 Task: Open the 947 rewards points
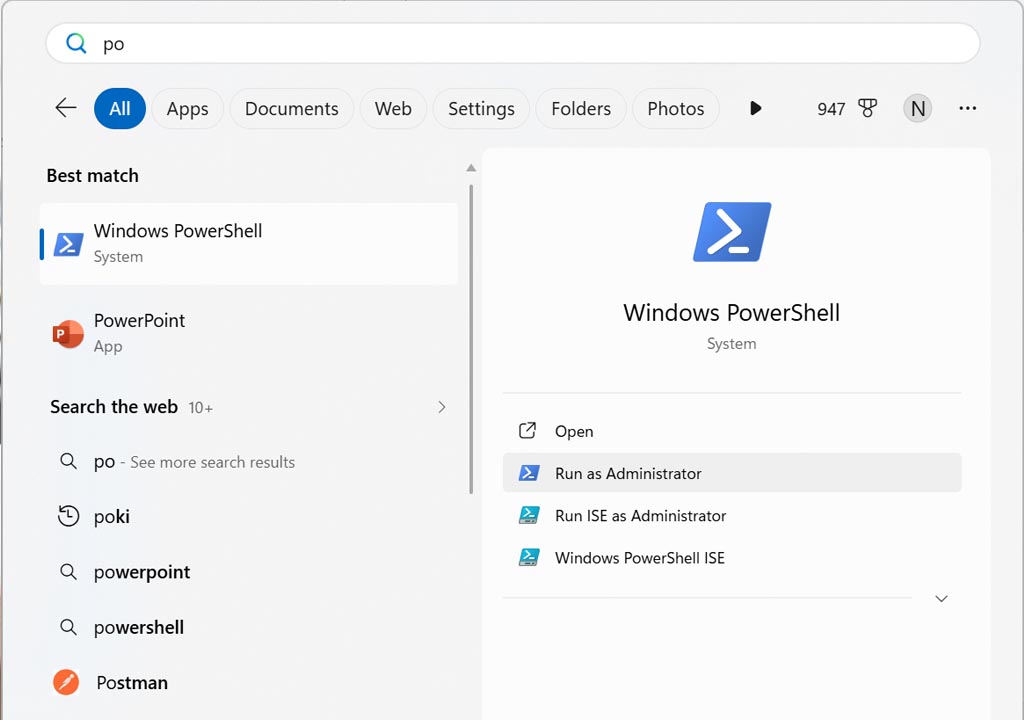coord(831,109)
